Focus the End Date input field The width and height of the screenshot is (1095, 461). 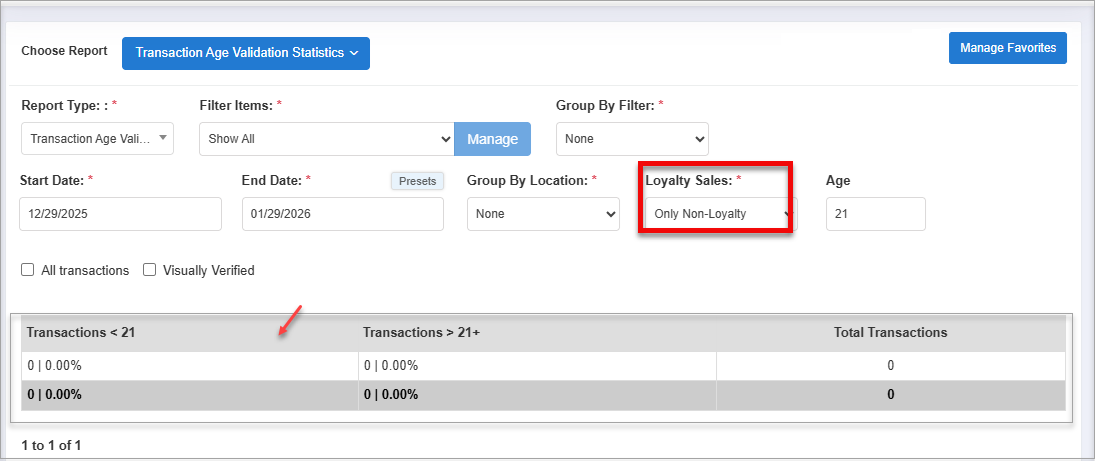(x=342, y=214)
